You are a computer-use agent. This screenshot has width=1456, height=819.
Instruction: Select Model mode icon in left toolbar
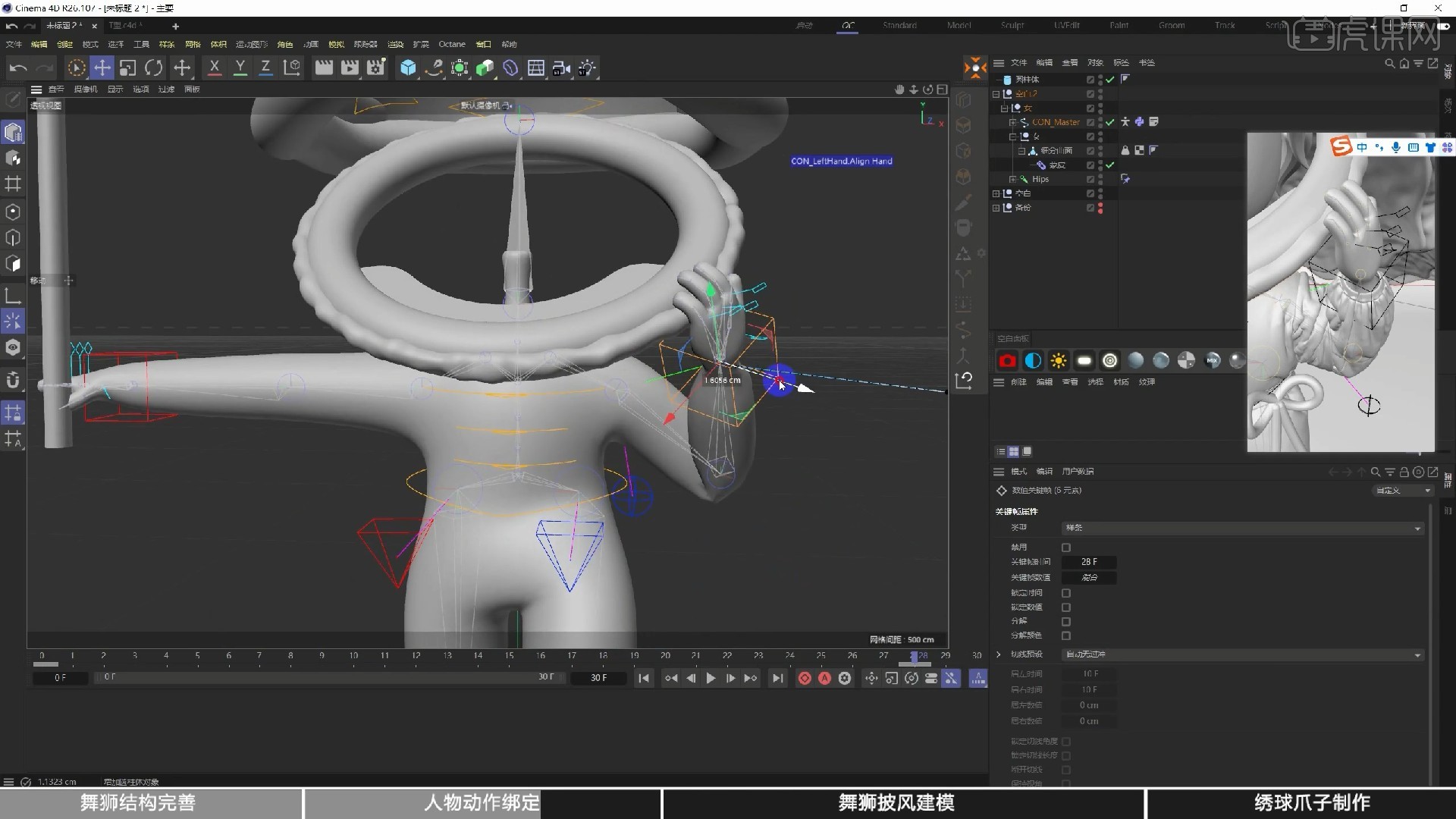13,133
